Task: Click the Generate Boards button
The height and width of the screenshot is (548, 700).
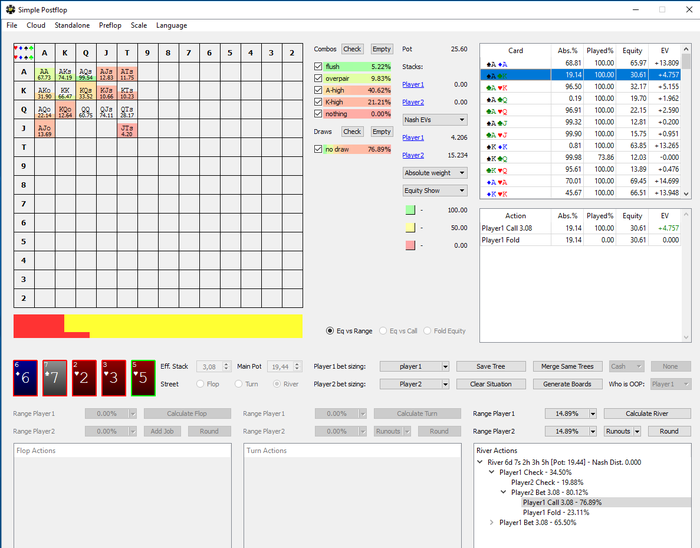Action: (x=567, y=384)
